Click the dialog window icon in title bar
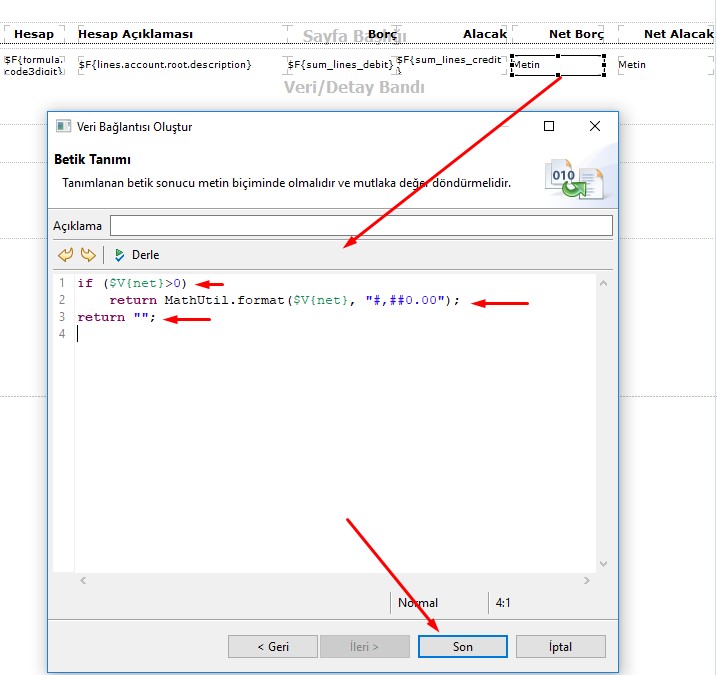 pos(64,127)
